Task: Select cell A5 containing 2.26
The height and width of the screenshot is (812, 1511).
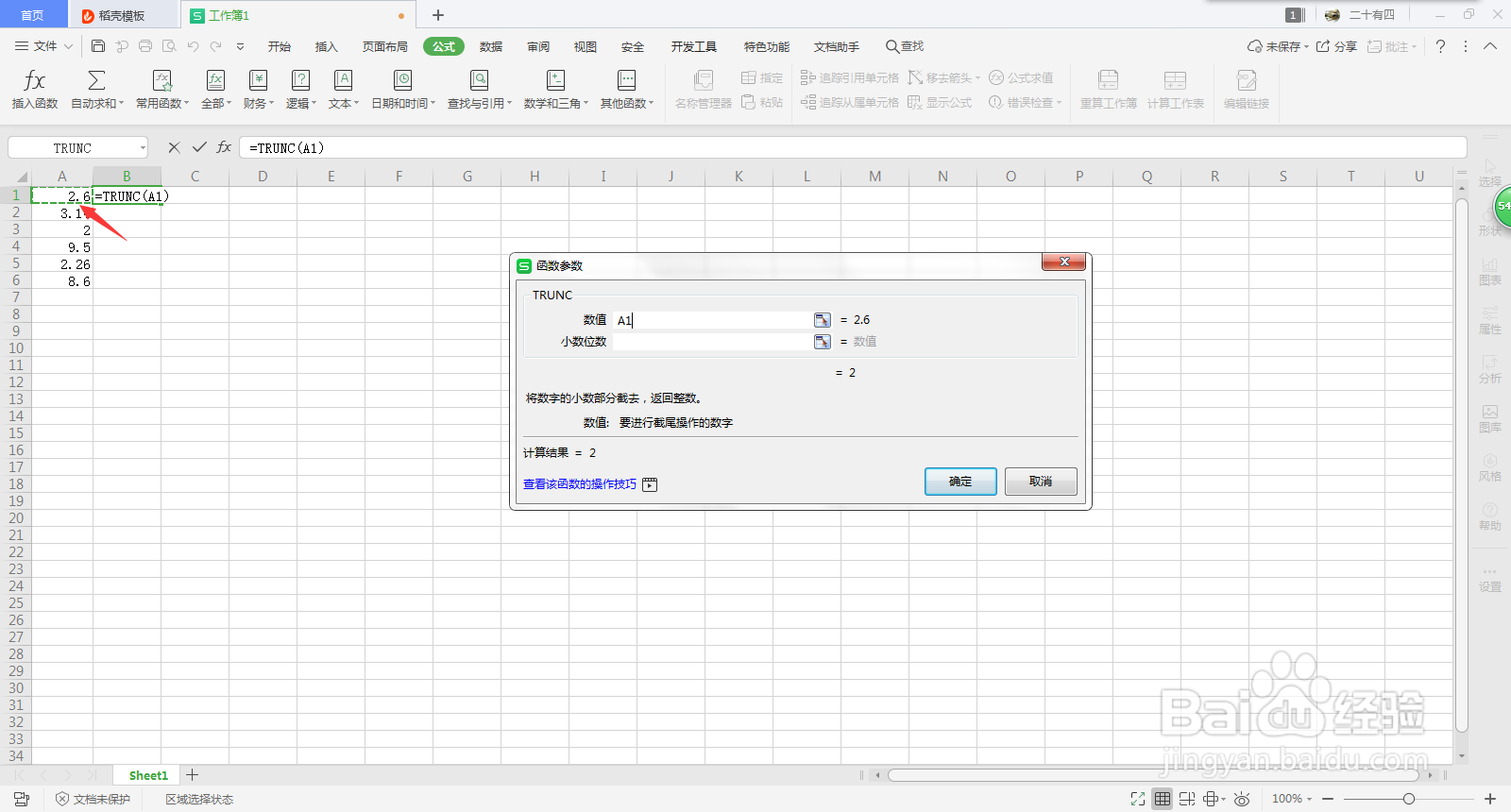Action: tap(62, 264)
